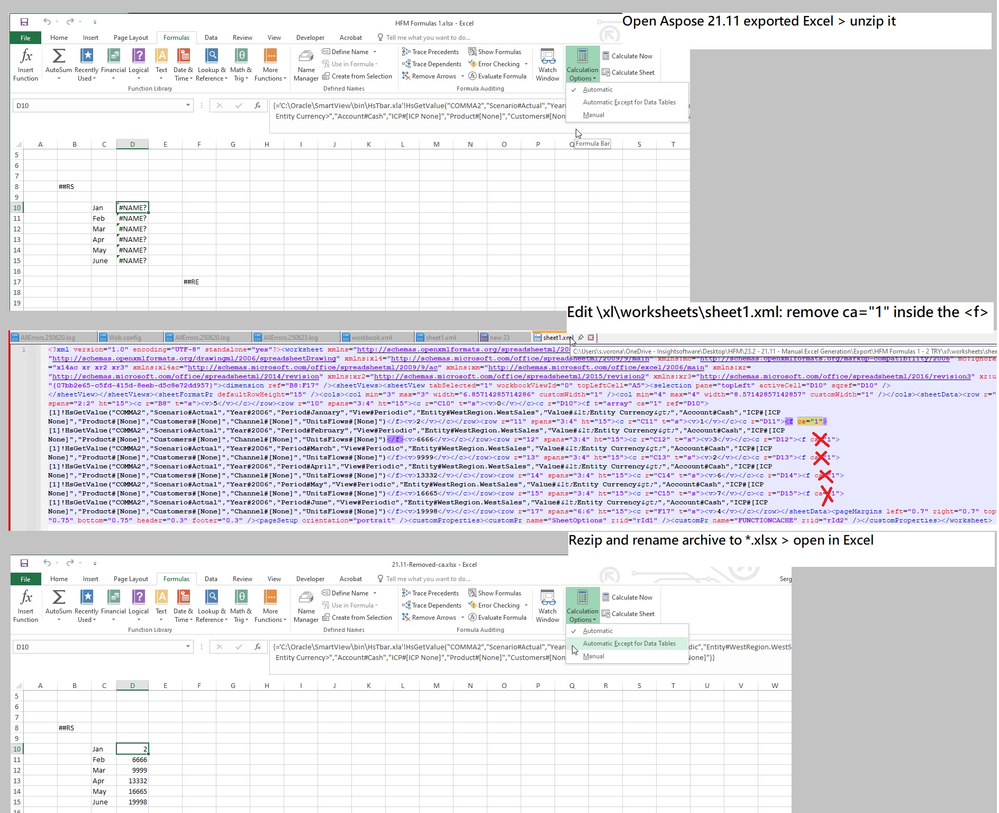Click Trace Precedents in HFM Formulas window
The image size is (999, 813).
(x=430, y=52)
